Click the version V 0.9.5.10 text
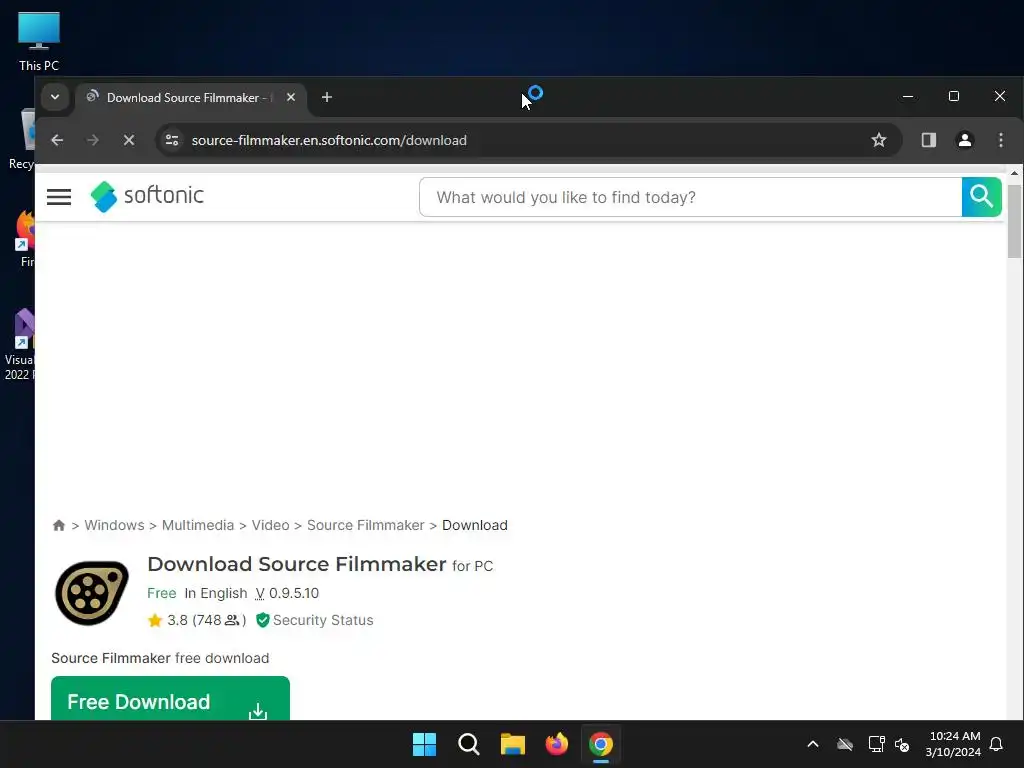The width and height of the screenshot is (1024, 768). 287,593
